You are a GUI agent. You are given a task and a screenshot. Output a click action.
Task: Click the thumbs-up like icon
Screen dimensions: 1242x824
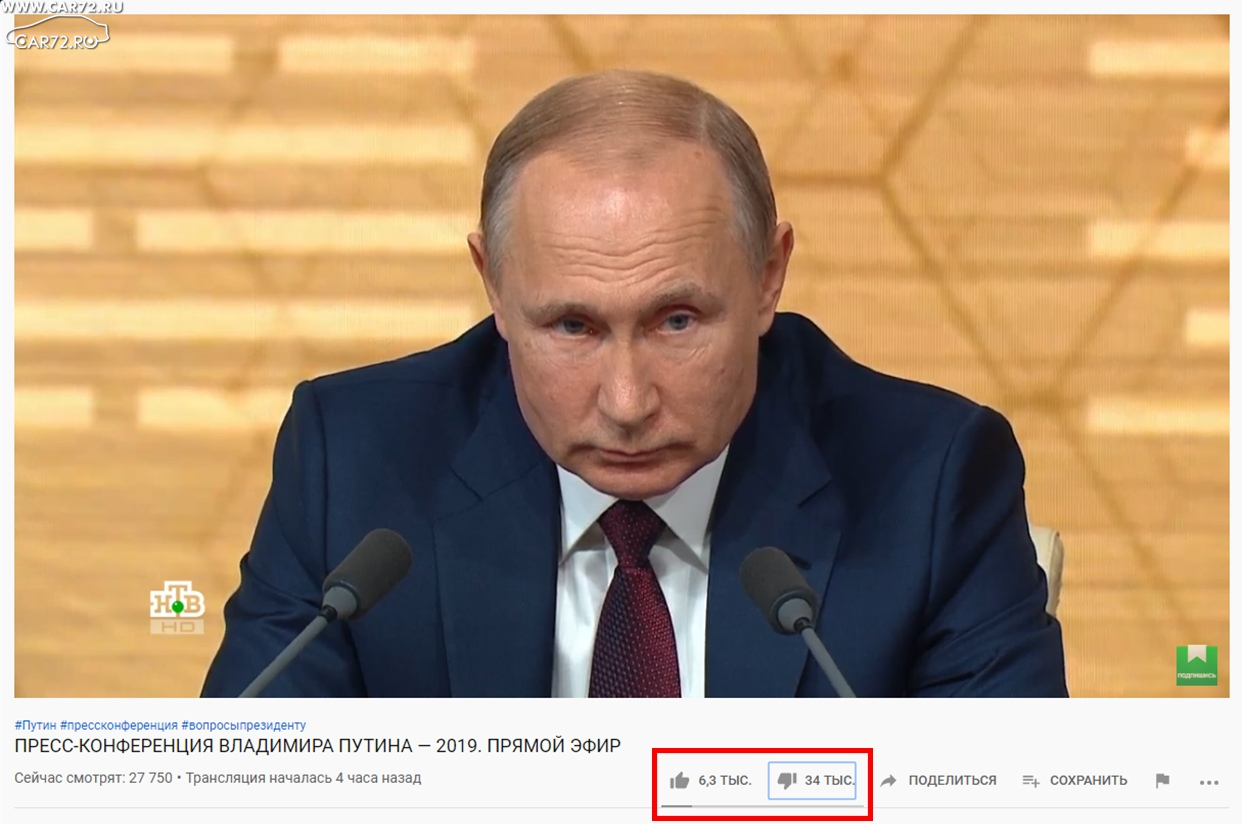[679, 780]
